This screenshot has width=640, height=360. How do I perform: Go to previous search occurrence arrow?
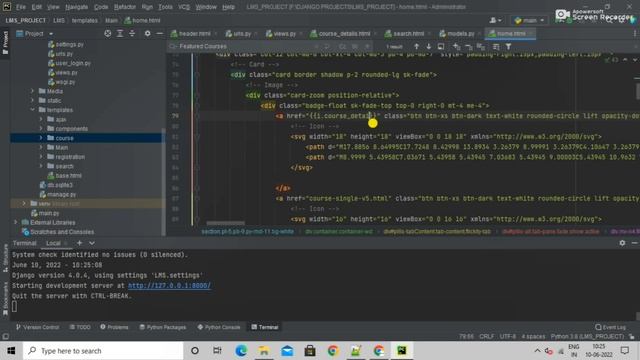[x=416, y=47]
